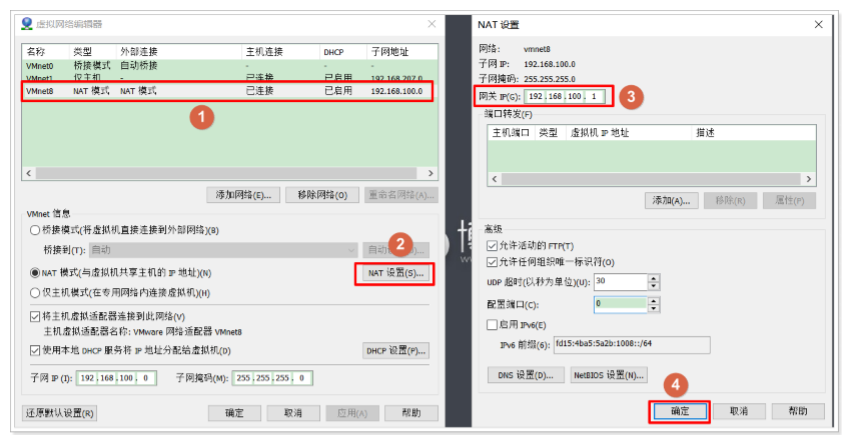The image size is (845, 443).
Task: Click the 配置端口 value field
Action: [x=620, y=304]
